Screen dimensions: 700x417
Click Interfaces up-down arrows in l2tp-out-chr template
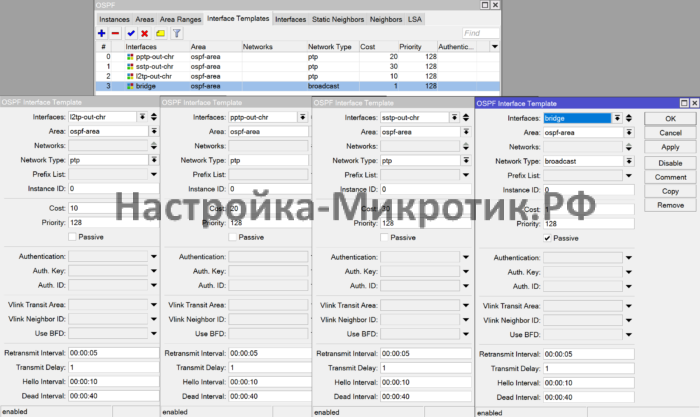154,117
